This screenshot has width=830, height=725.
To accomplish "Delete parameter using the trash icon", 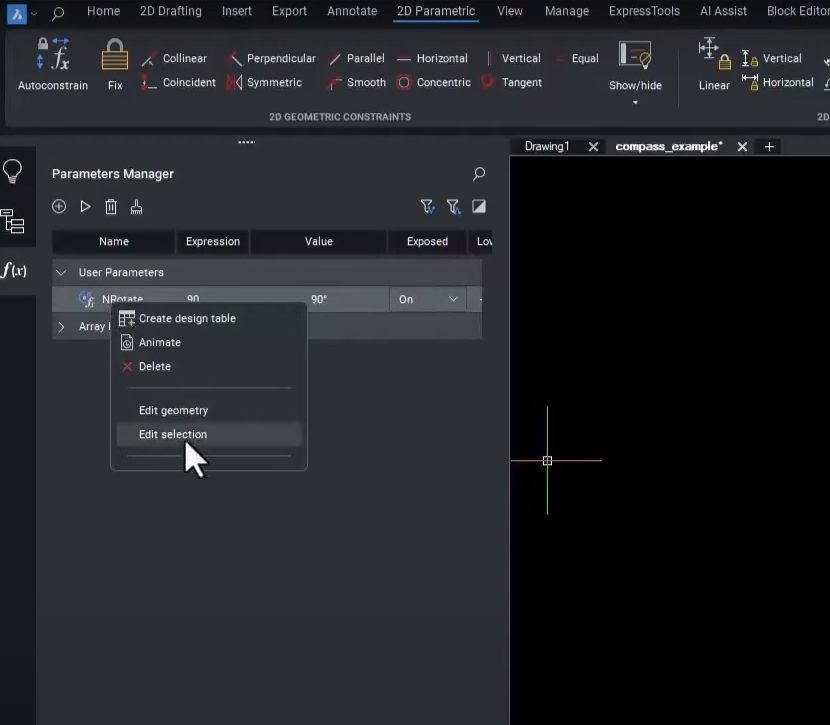I will [x=110, y=206].
